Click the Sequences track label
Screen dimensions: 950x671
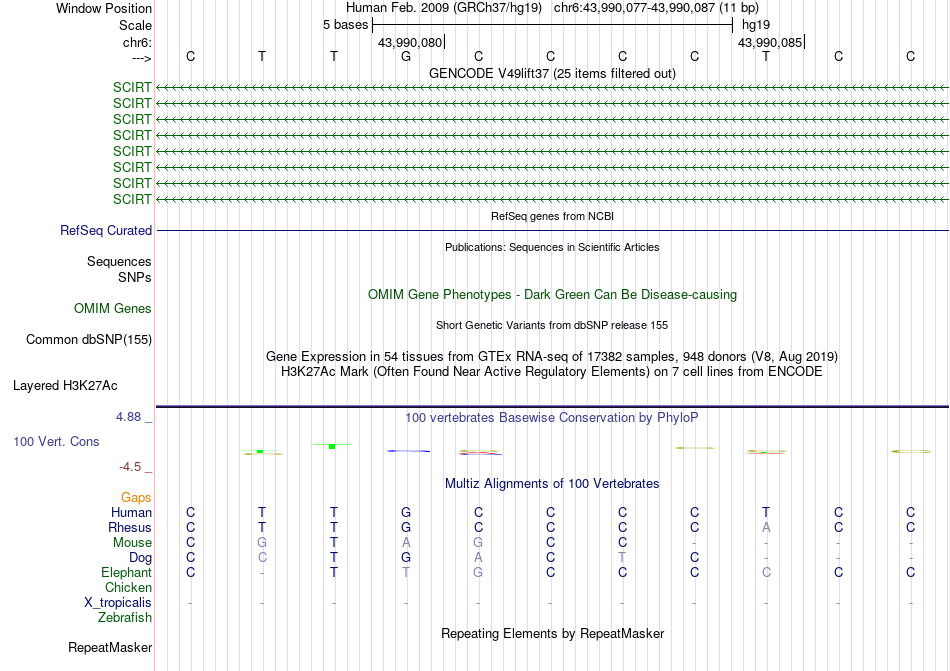119,261
